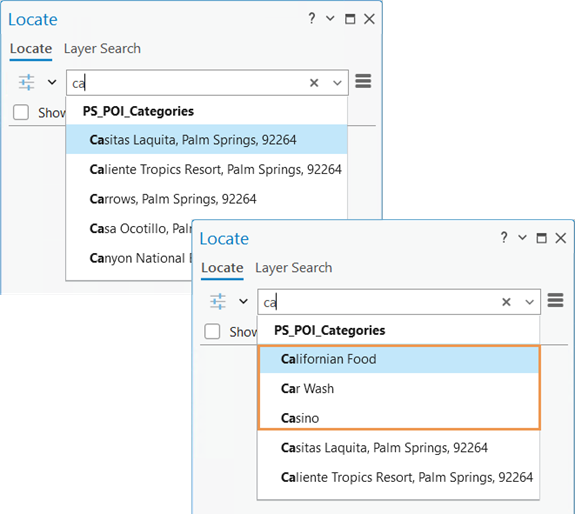Screen dimensions: 575x514
Task: Click inside the lower Locate search field
Action: point(378,302)
